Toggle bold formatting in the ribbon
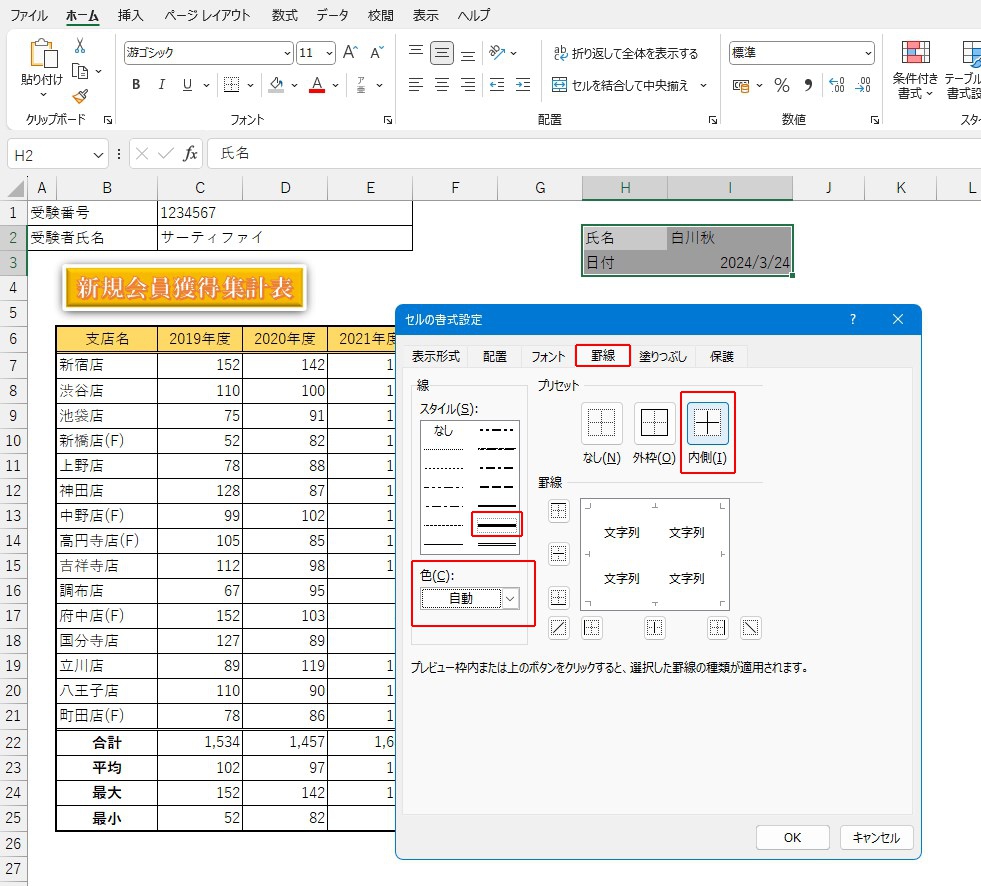The height and width of the screenshot is (886, 981). (x=136, y=86)
